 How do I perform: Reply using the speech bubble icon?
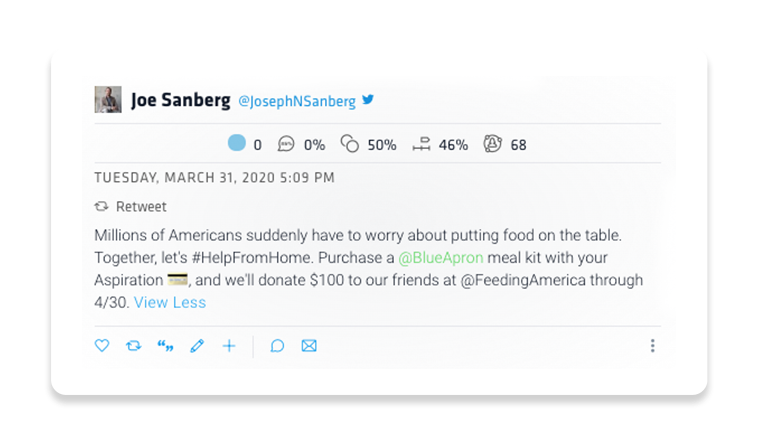pos(277,346)
